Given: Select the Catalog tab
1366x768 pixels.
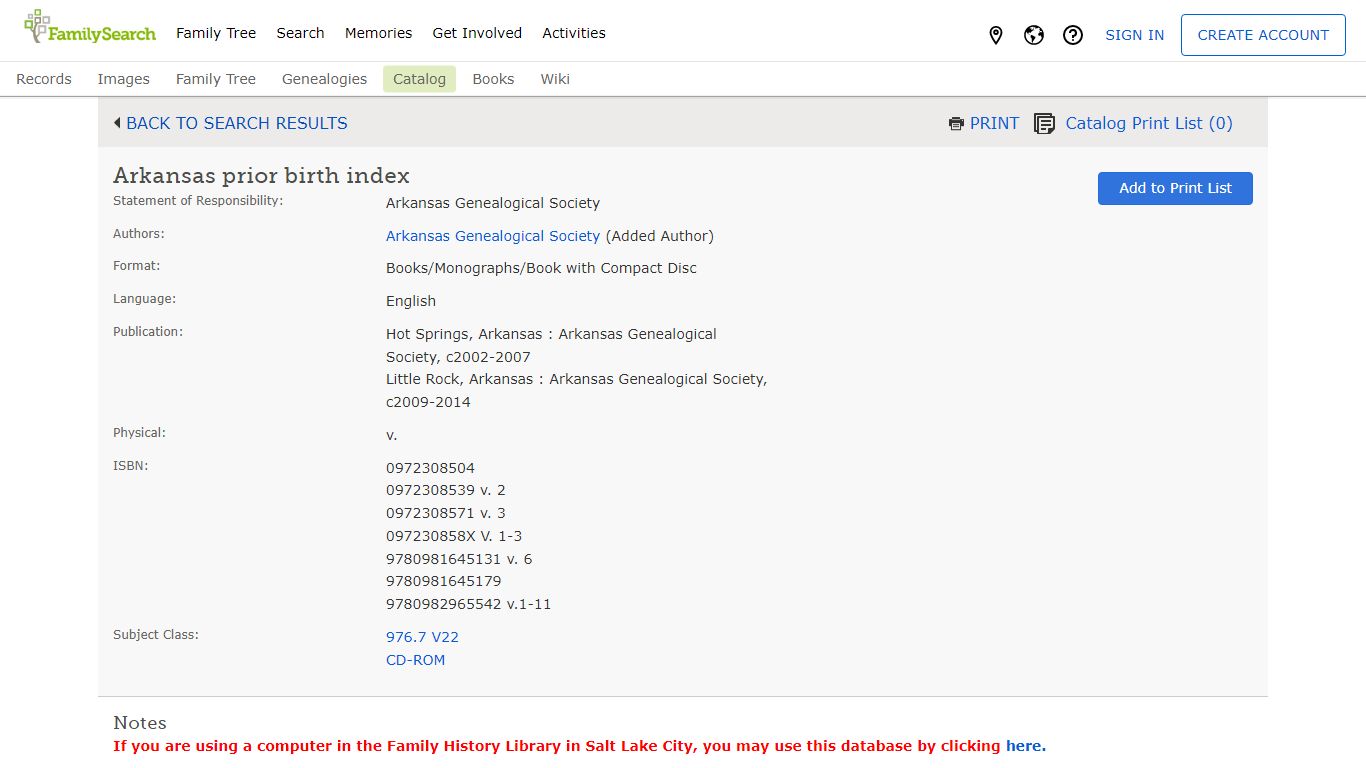Looking at the screenshot, I should 419,79.
